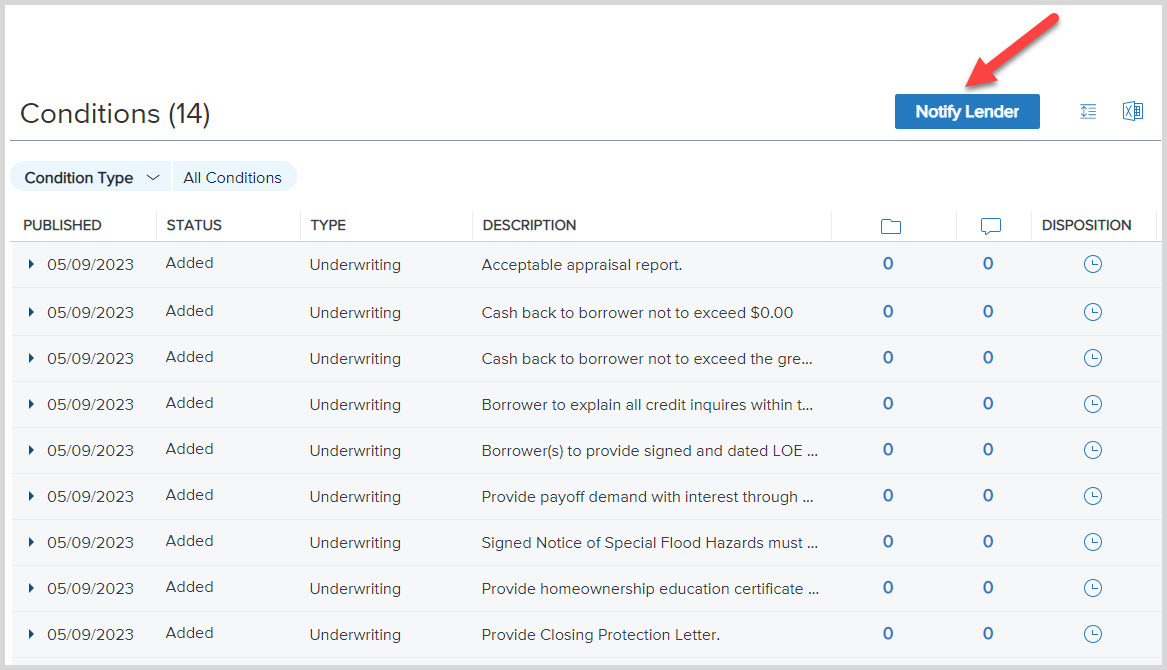Open the Cash back to borrower not to exceed $0.00 description
The height and width of the screenshot is (670, 1167).
[637, 312]
